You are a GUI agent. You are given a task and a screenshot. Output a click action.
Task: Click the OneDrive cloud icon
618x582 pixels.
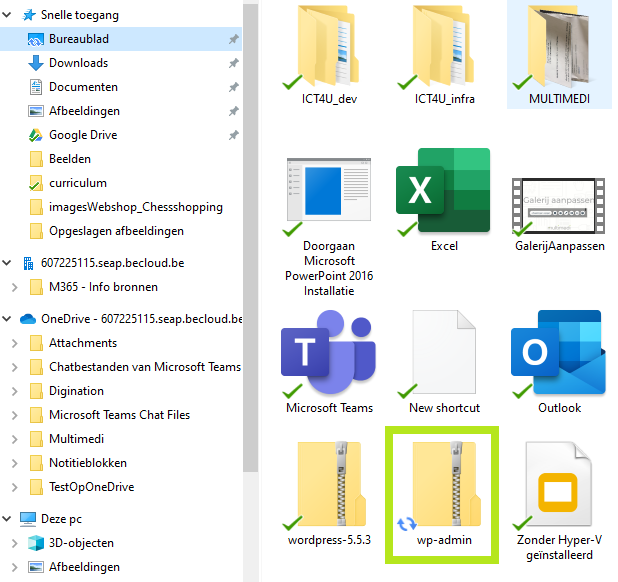click(x=28, y=319)
